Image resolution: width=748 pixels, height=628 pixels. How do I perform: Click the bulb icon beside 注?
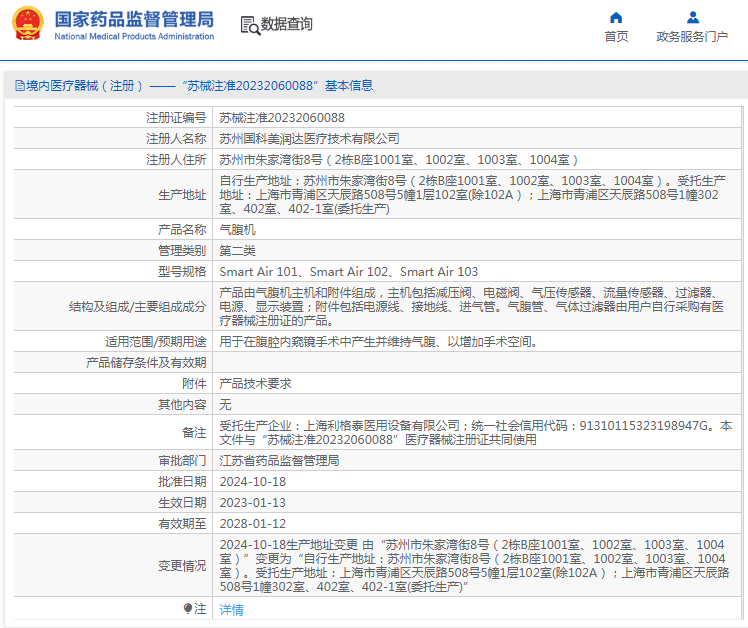[188, 608]
